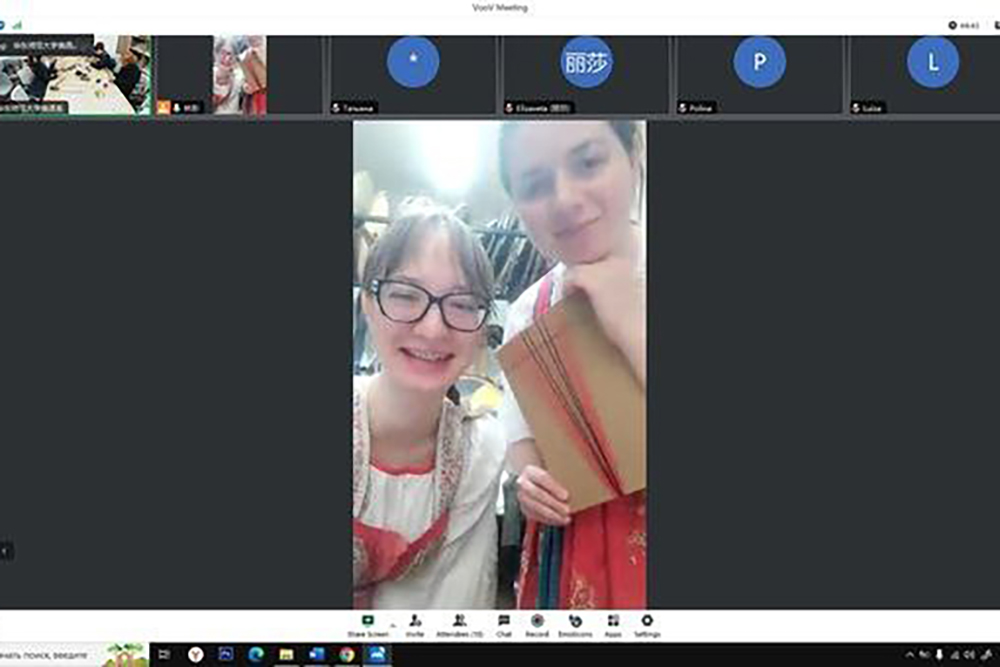Open the system tray volume control
Viewport: 1000px width, 667px height.
tap(969, 655)
